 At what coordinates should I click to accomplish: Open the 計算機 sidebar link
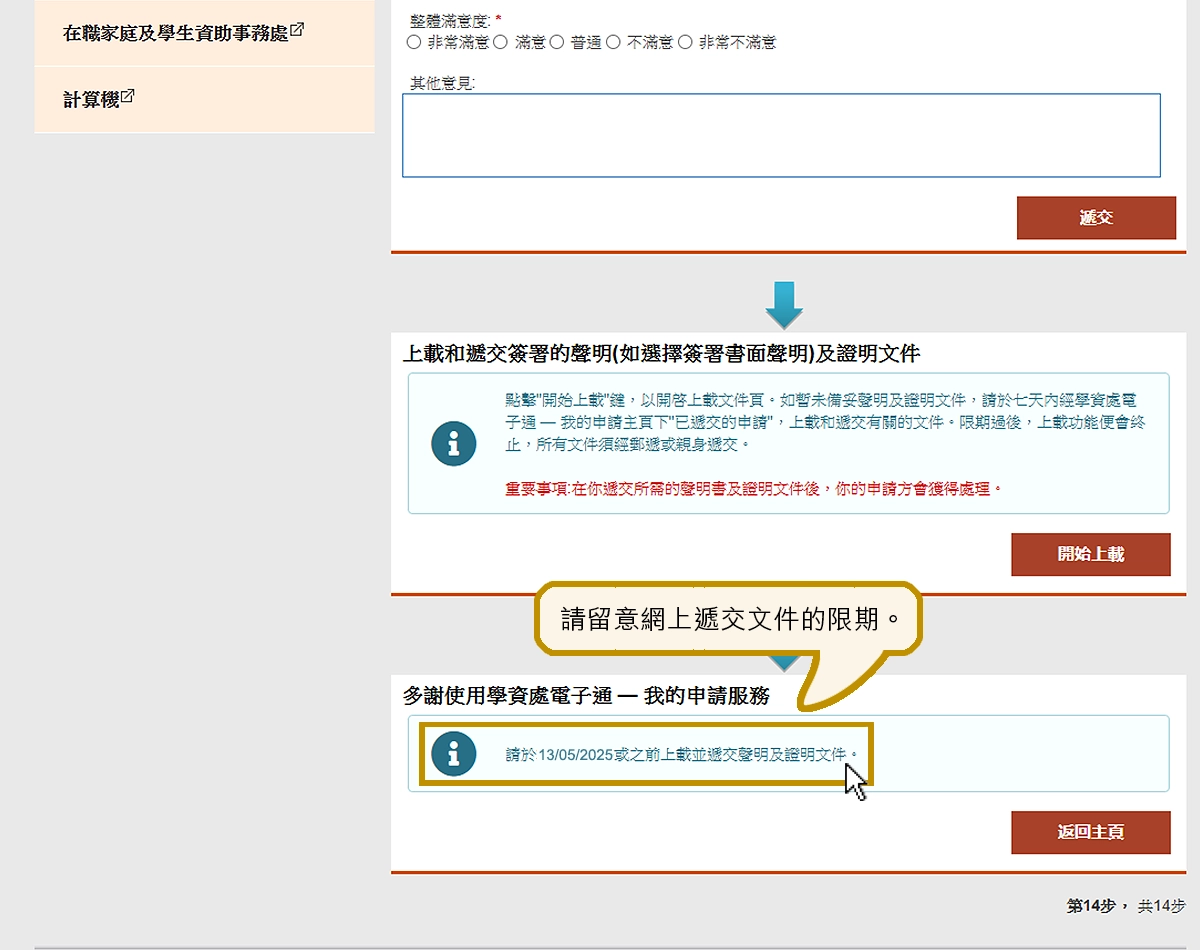pyautogui.click(x=91, y=99)
